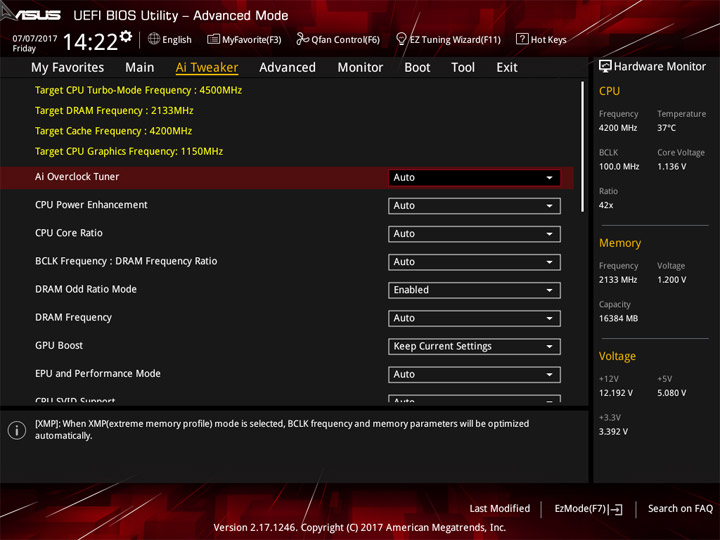Click Target CPU Turbo-Mode Frequency line
This screenshot has height=540, width=720.
(138, 90)
